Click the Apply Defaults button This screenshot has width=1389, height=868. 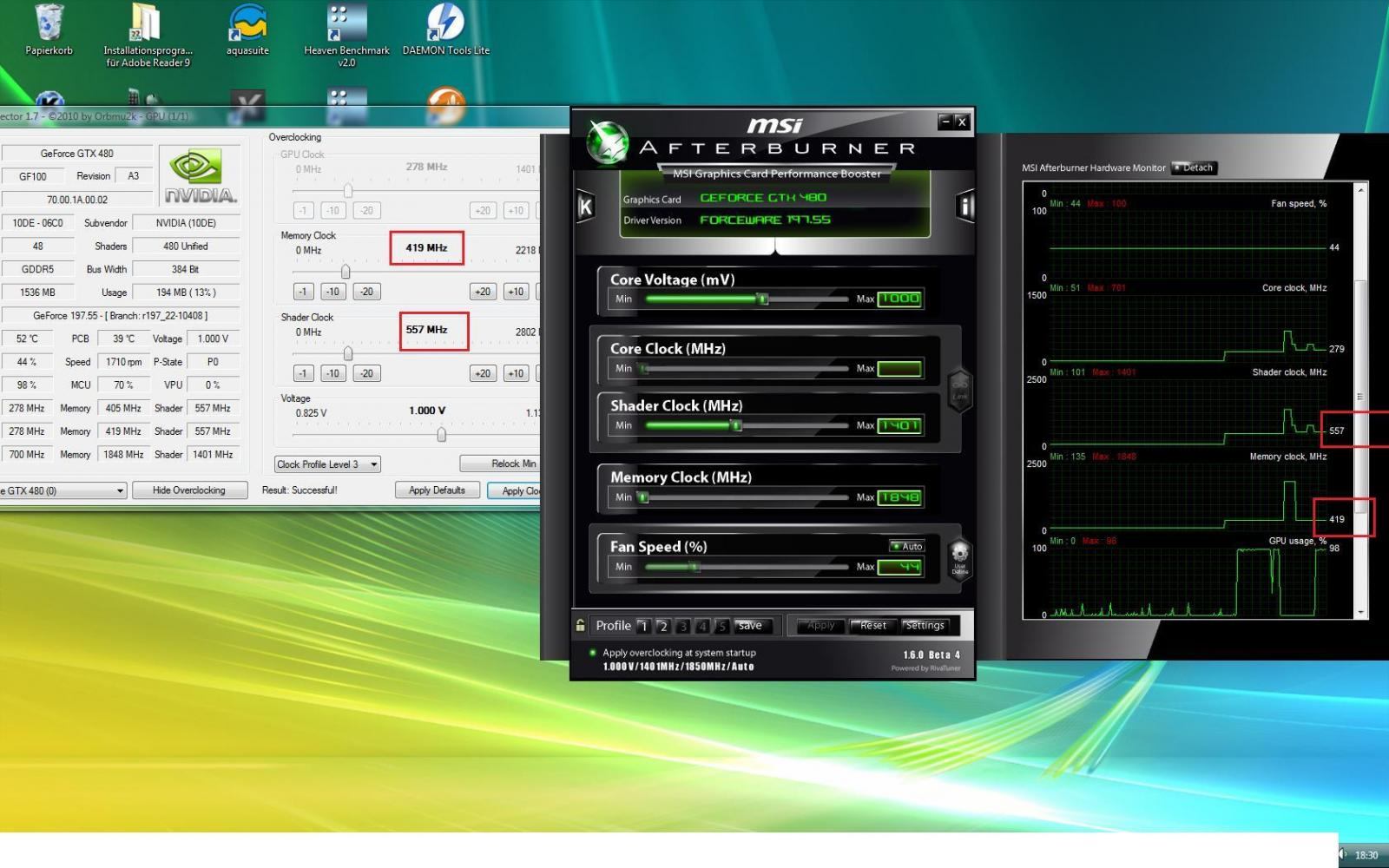click(x=437, y=490)
